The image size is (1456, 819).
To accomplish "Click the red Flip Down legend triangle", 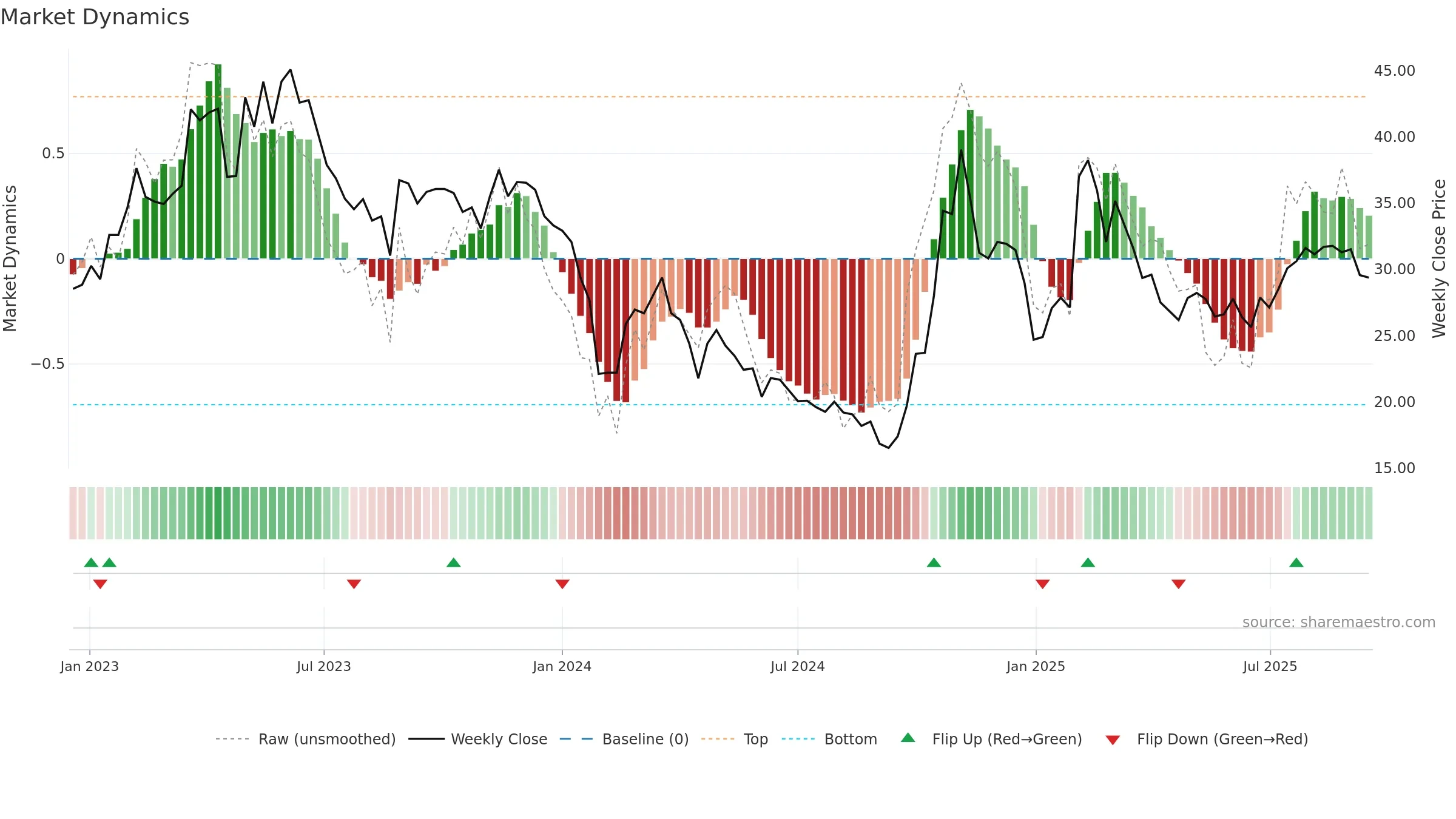I will [1113, 740].
